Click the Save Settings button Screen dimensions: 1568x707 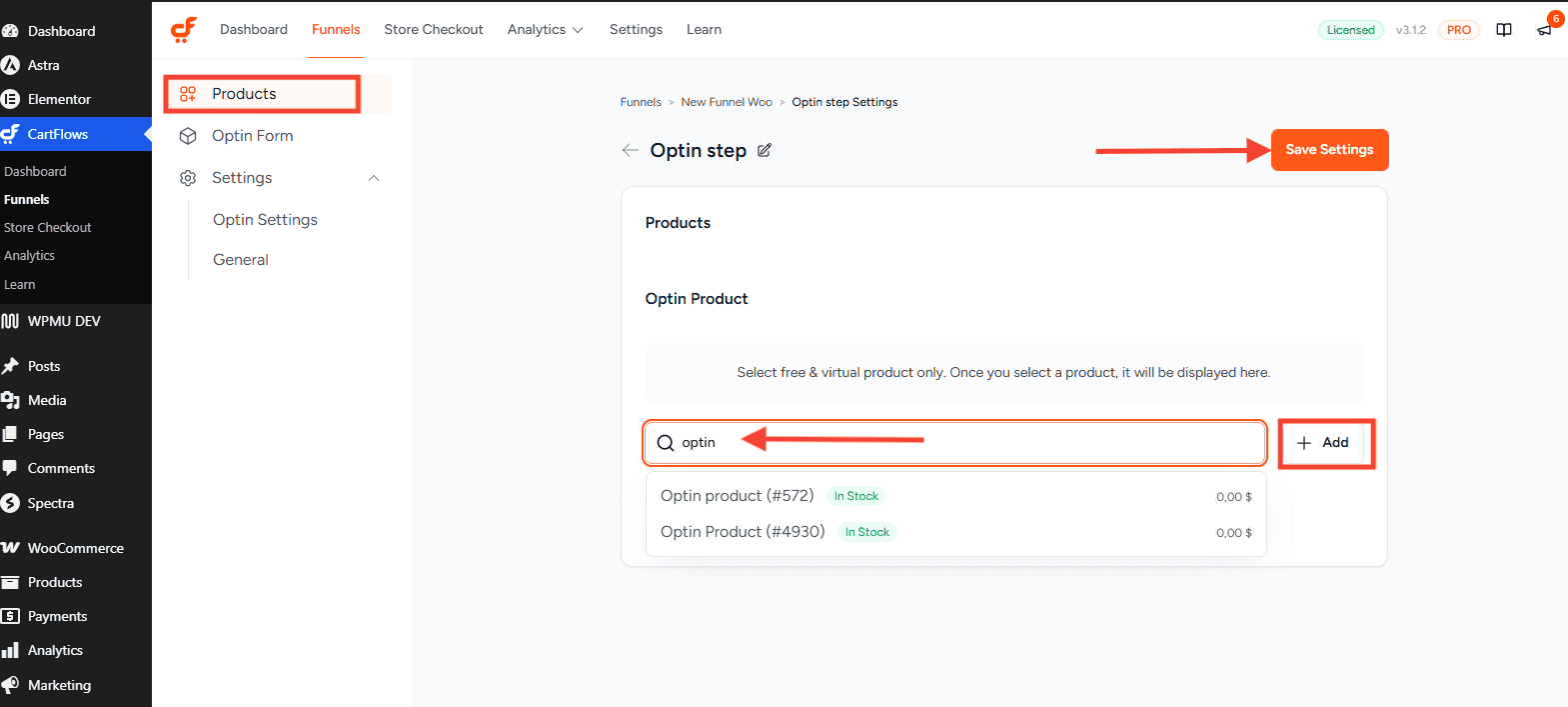[x=1329, y=150]
